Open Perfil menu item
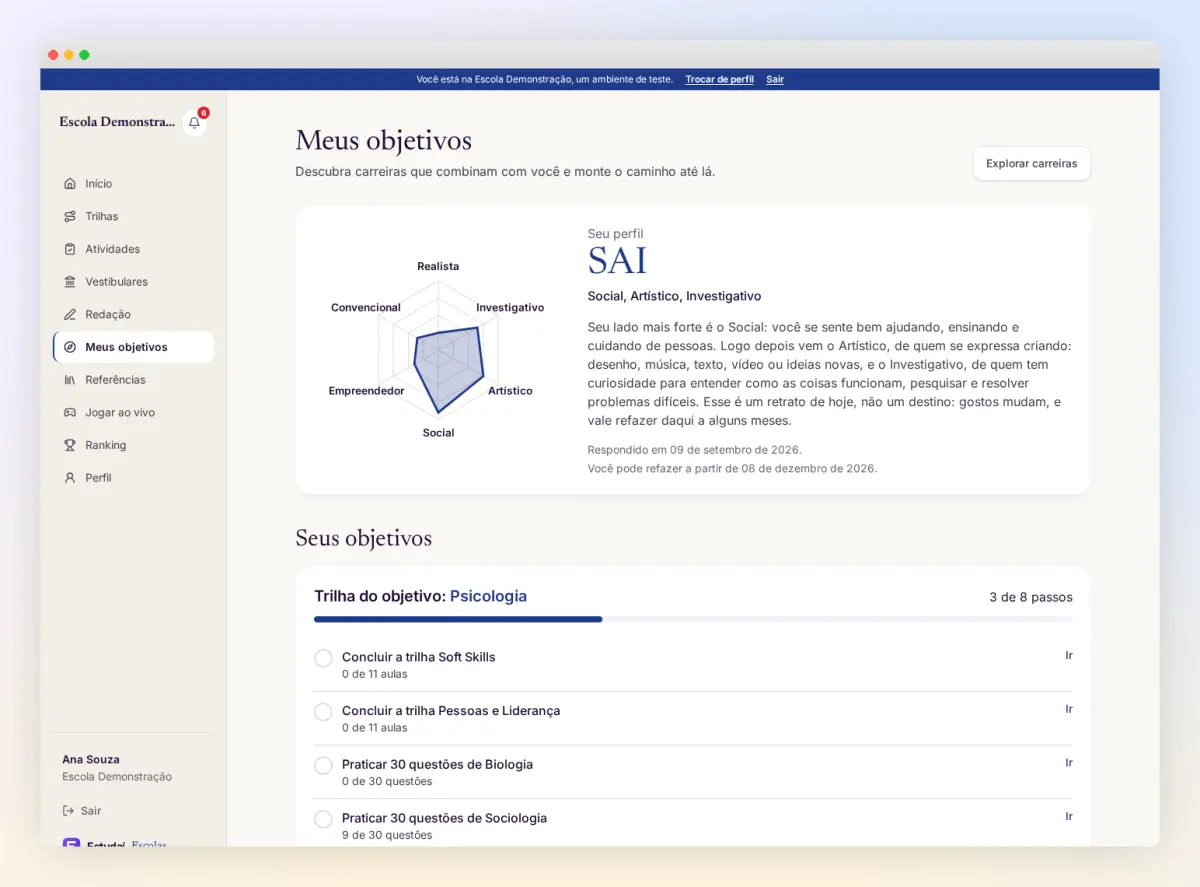This screenshot has height=887, width=1200. click(x=133, y=478)
